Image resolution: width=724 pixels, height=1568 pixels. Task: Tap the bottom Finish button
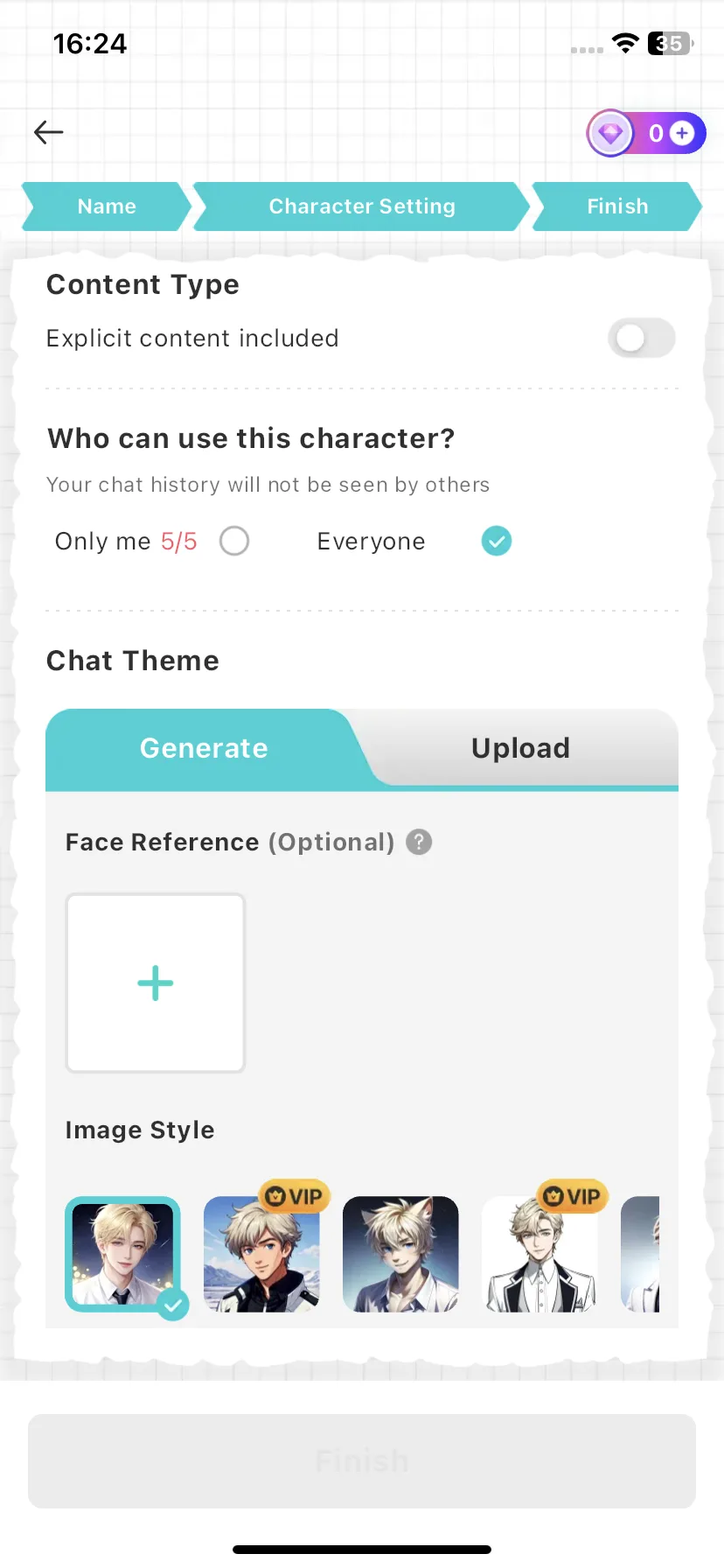[x=362, y=1460]
